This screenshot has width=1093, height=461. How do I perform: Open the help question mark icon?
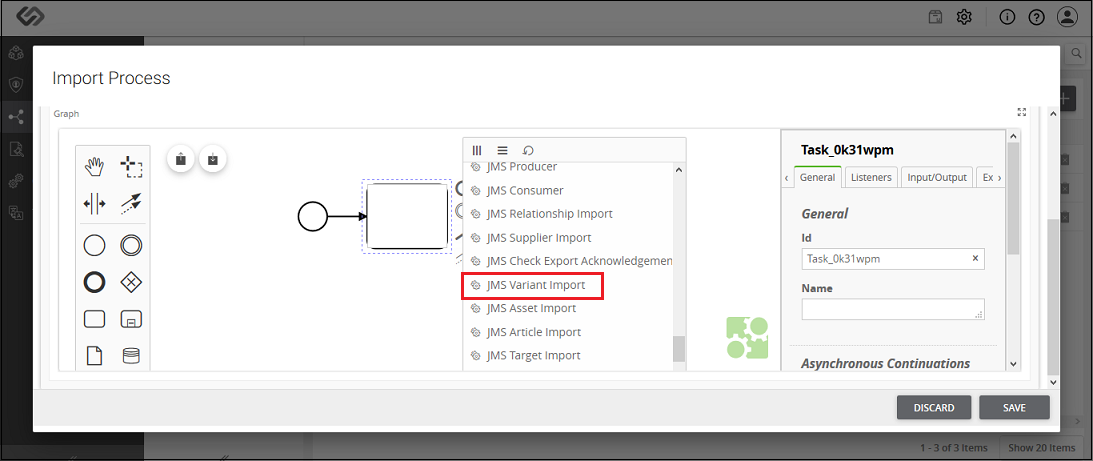pyautogui.click(x=1037, y=17)
